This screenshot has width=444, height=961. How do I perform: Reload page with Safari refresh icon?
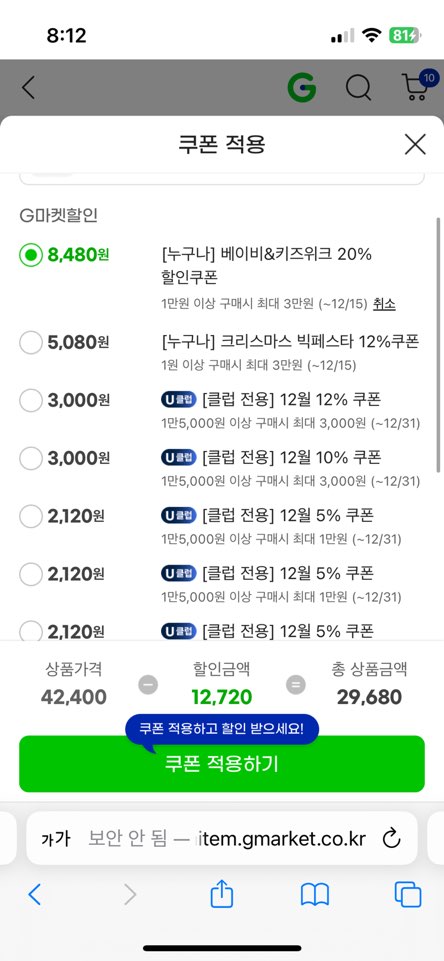pos(391,838)
